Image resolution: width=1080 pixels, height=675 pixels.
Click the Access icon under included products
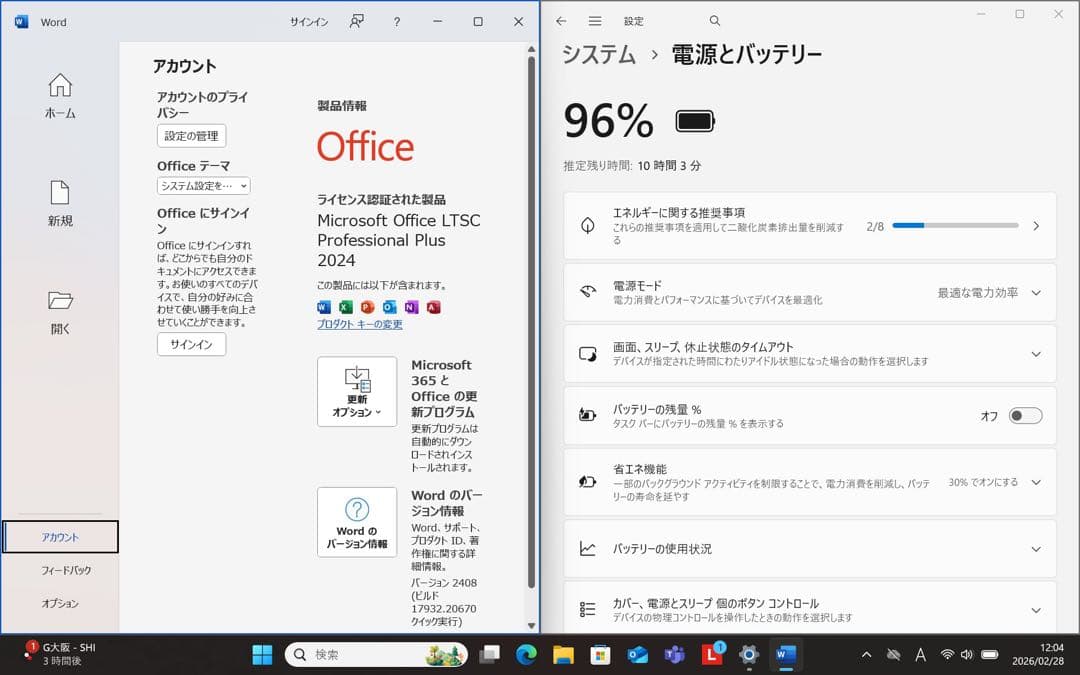[433, 307]
